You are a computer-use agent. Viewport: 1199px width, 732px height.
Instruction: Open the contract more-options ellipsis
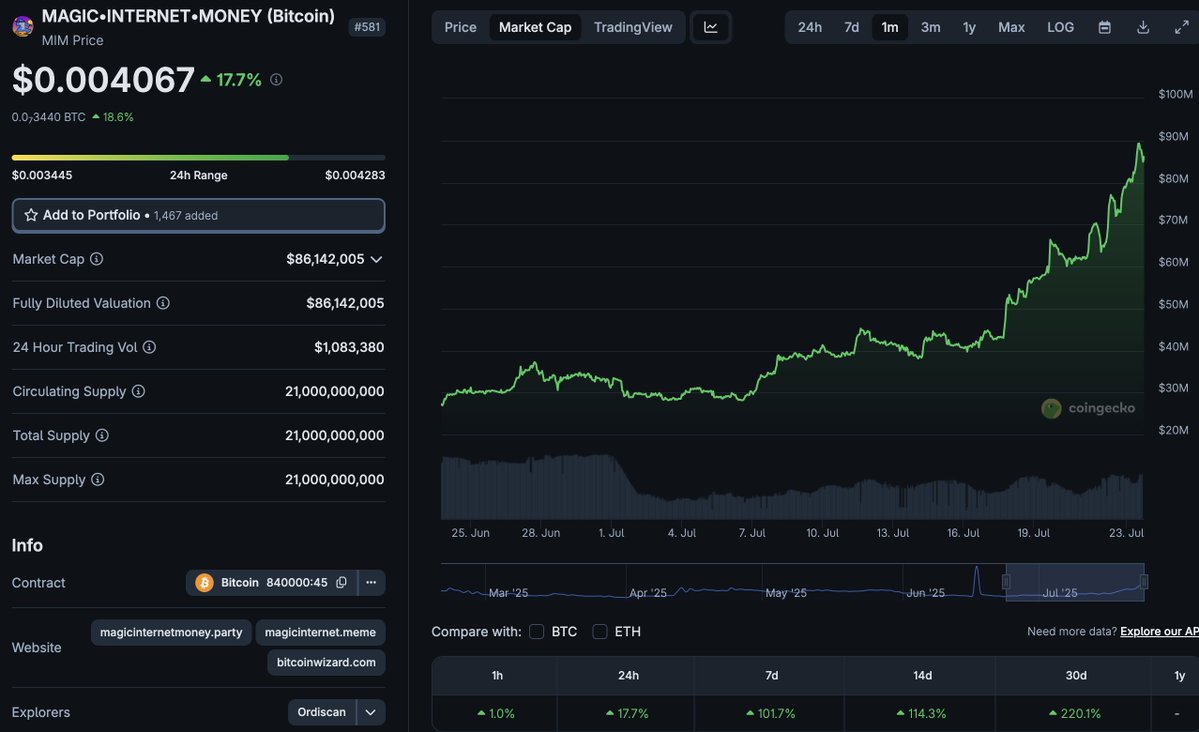[371, 583]
